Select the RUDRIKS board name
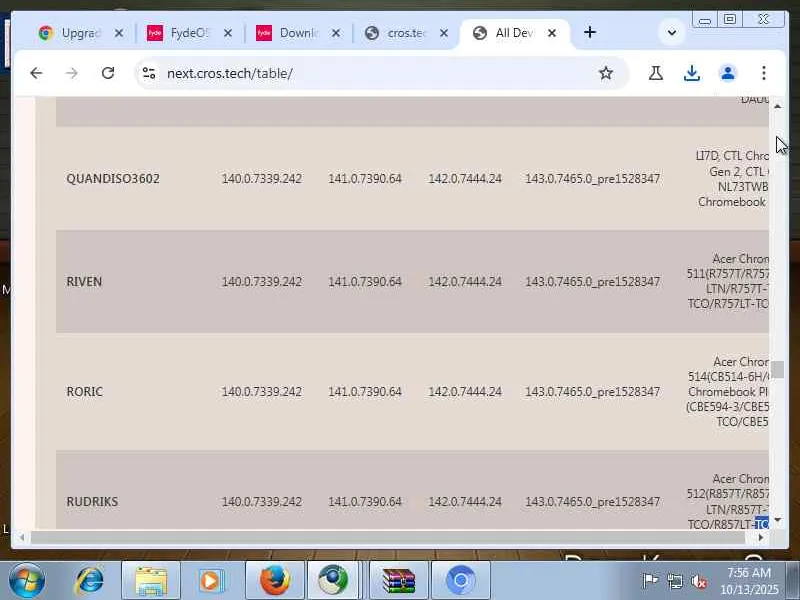This screenshot has width=800, height=600. [92, 502]
